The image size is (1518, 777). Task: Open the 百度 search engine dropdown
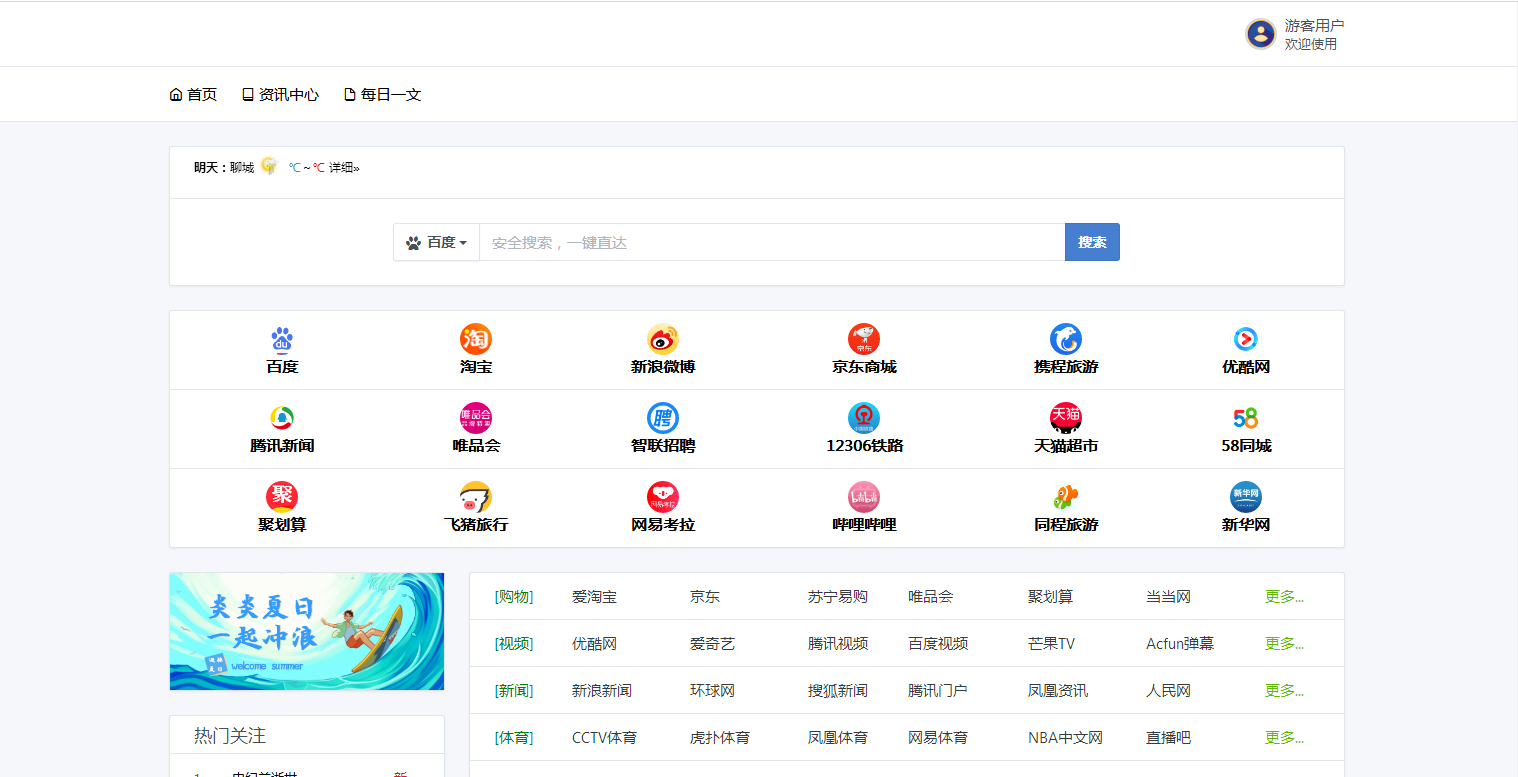pos(436,241)
